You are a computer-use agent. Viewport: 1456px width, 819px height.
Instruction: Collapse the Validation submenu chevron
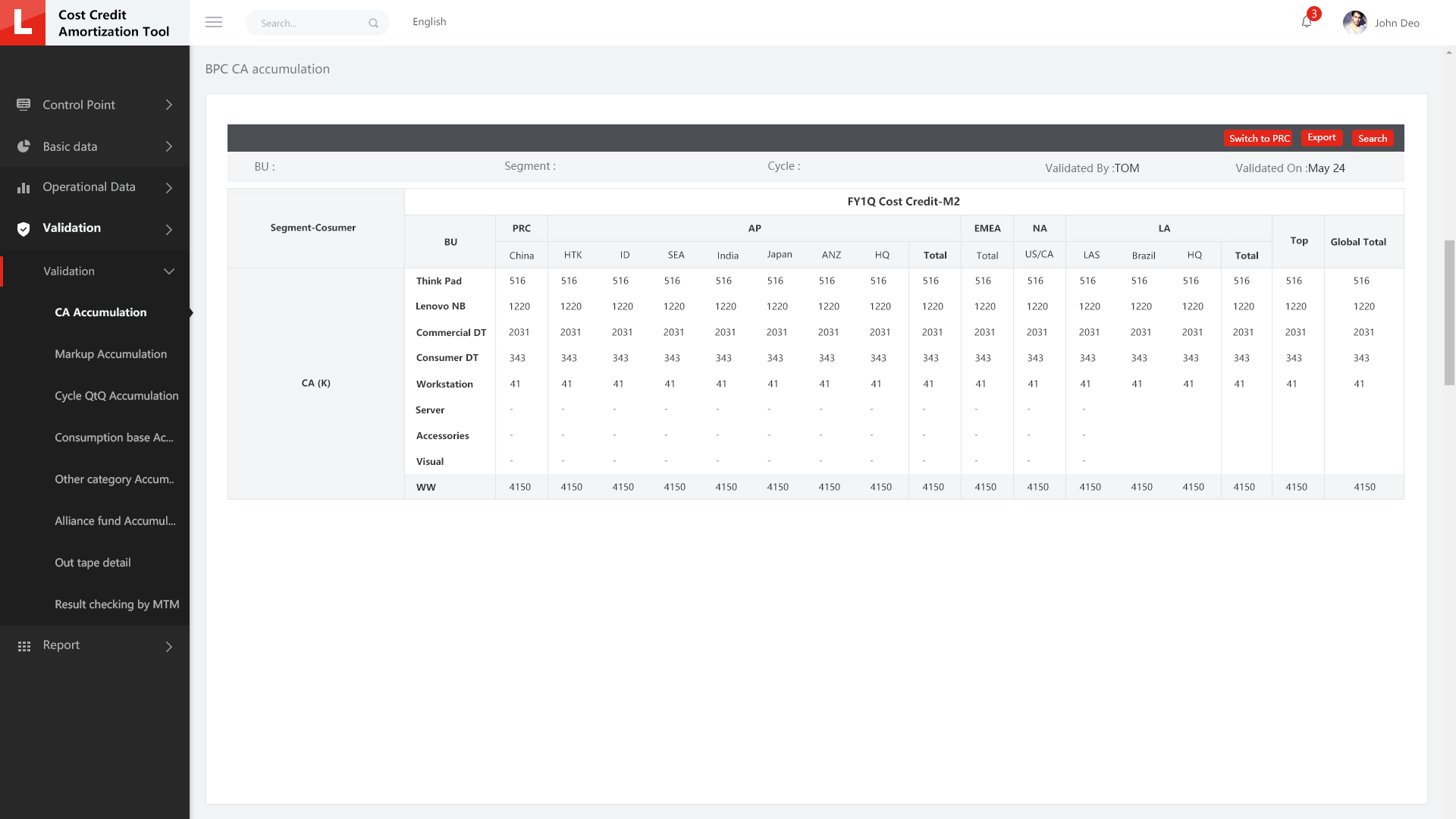pyautogui.click(x=169, y=271)
